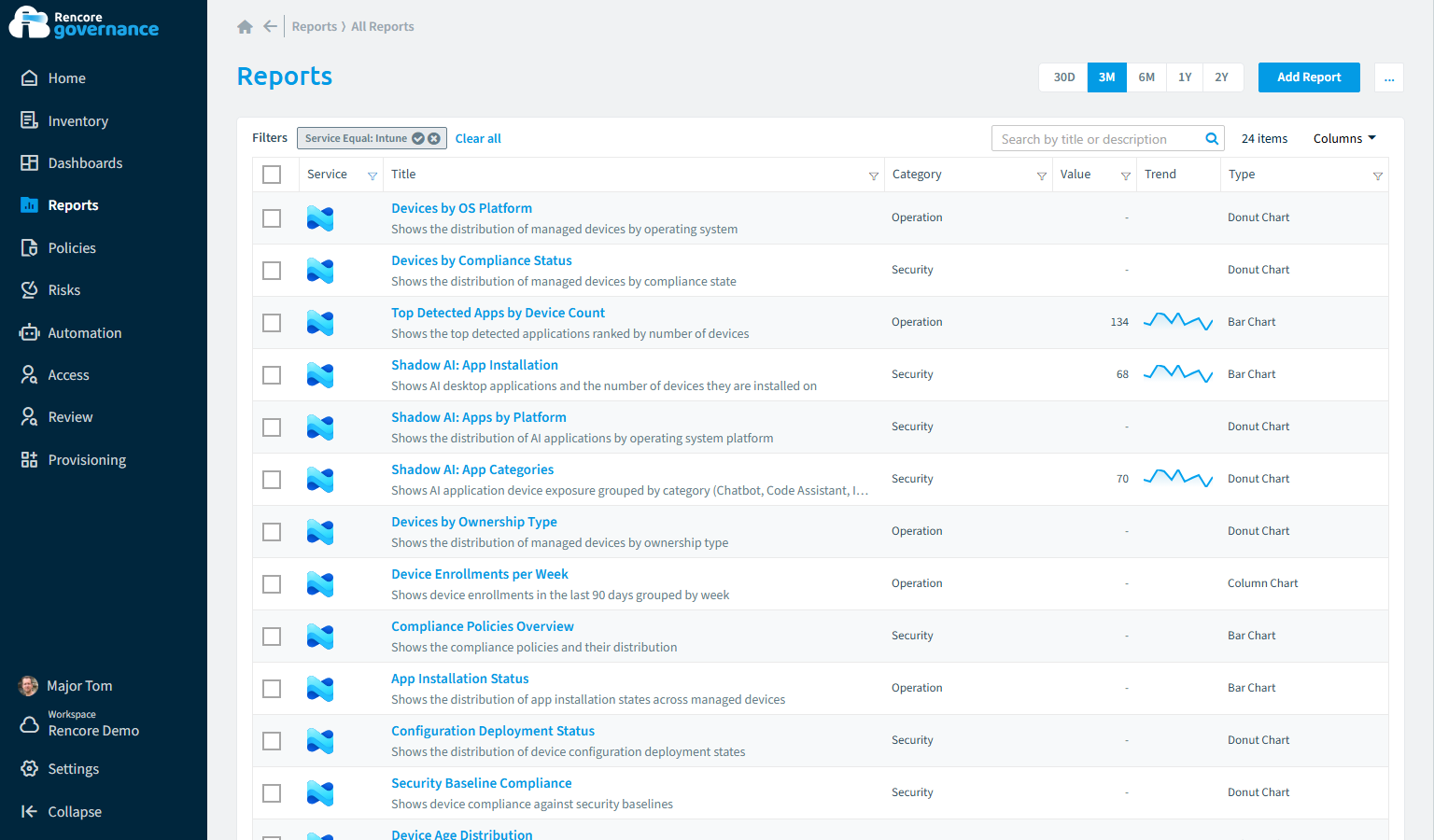This screenshot has height=840, width=1434.
Task: Open the Rencore Demo workspace
Action: tap(93, 724)
